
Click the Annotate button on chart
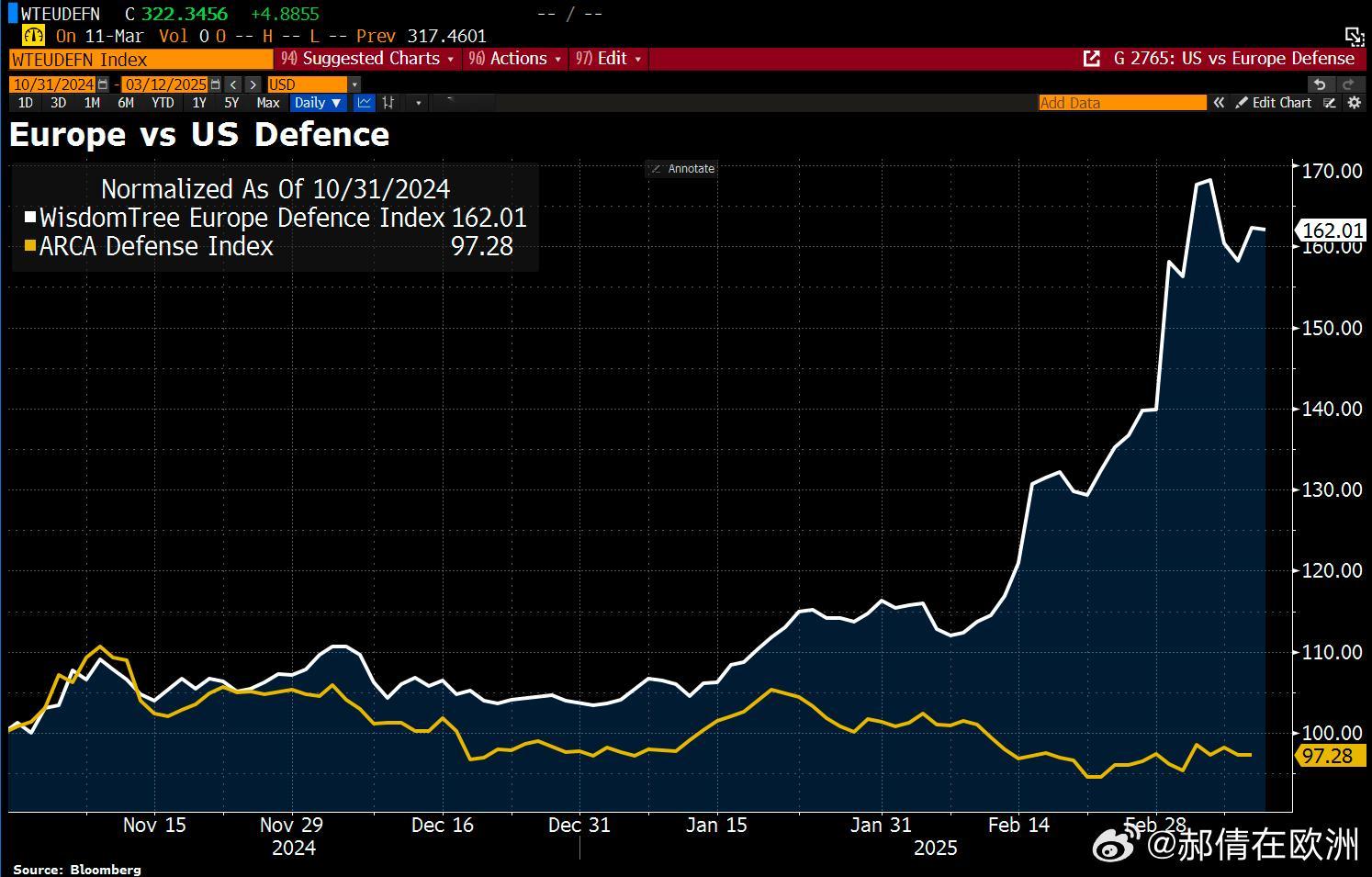[681, 169]
